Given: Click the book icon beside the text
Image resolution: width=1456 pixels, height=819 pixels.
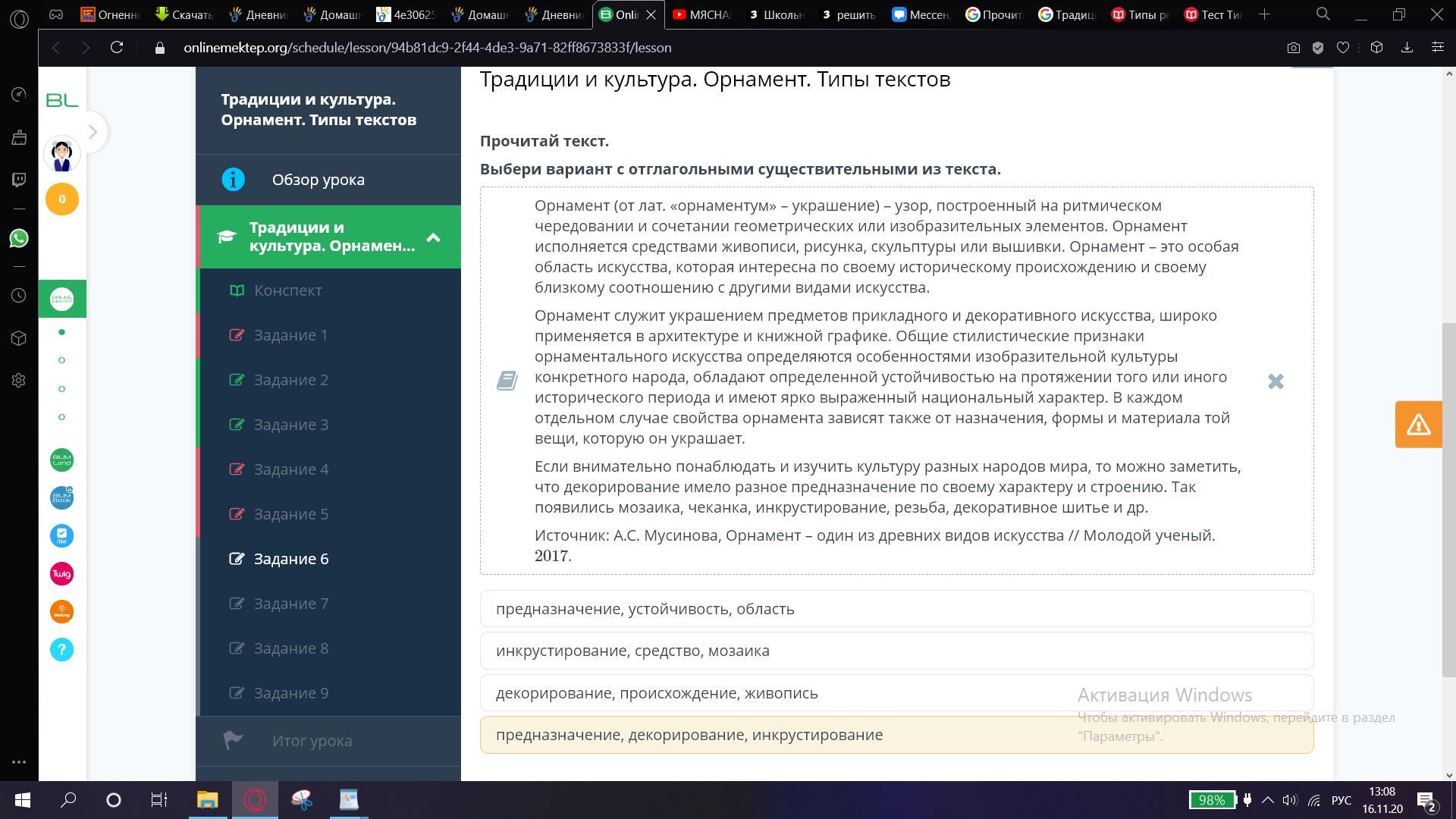Looking at the screenshot, I should click(x=507, y=381).
